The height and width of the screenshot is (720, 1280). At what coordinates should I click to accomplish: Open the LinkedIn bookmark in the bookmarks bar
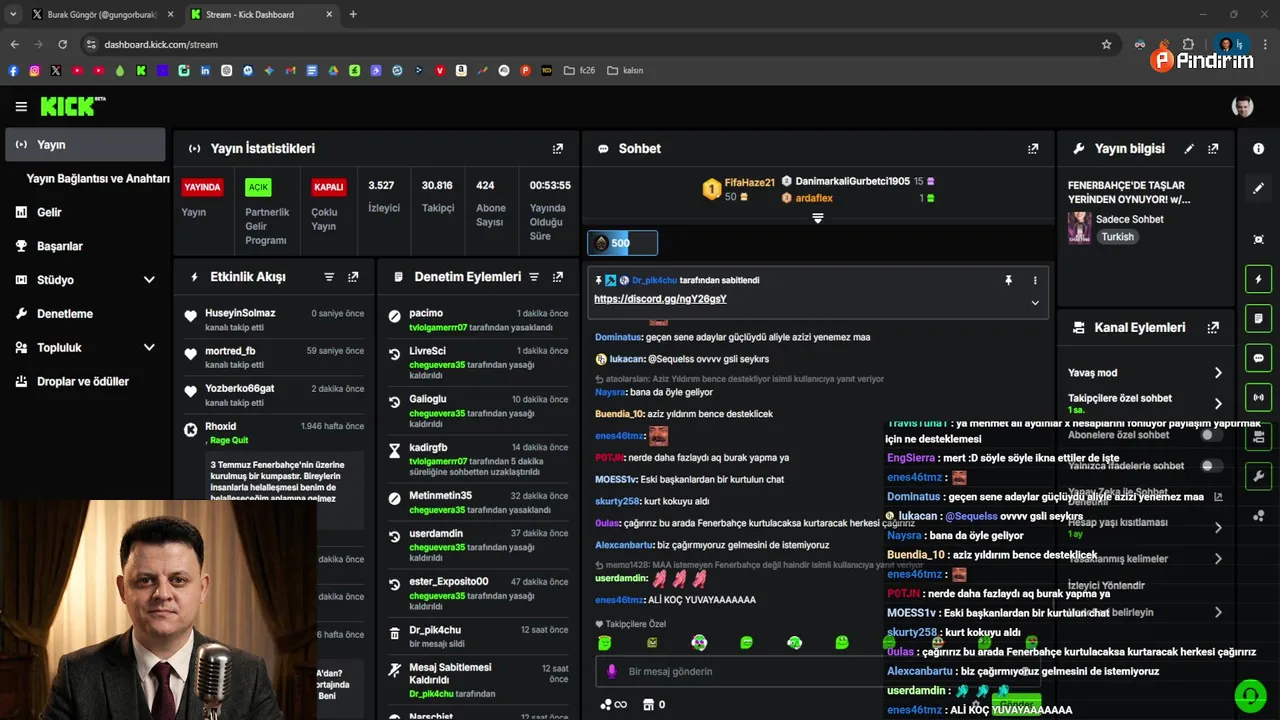[205, 70]
